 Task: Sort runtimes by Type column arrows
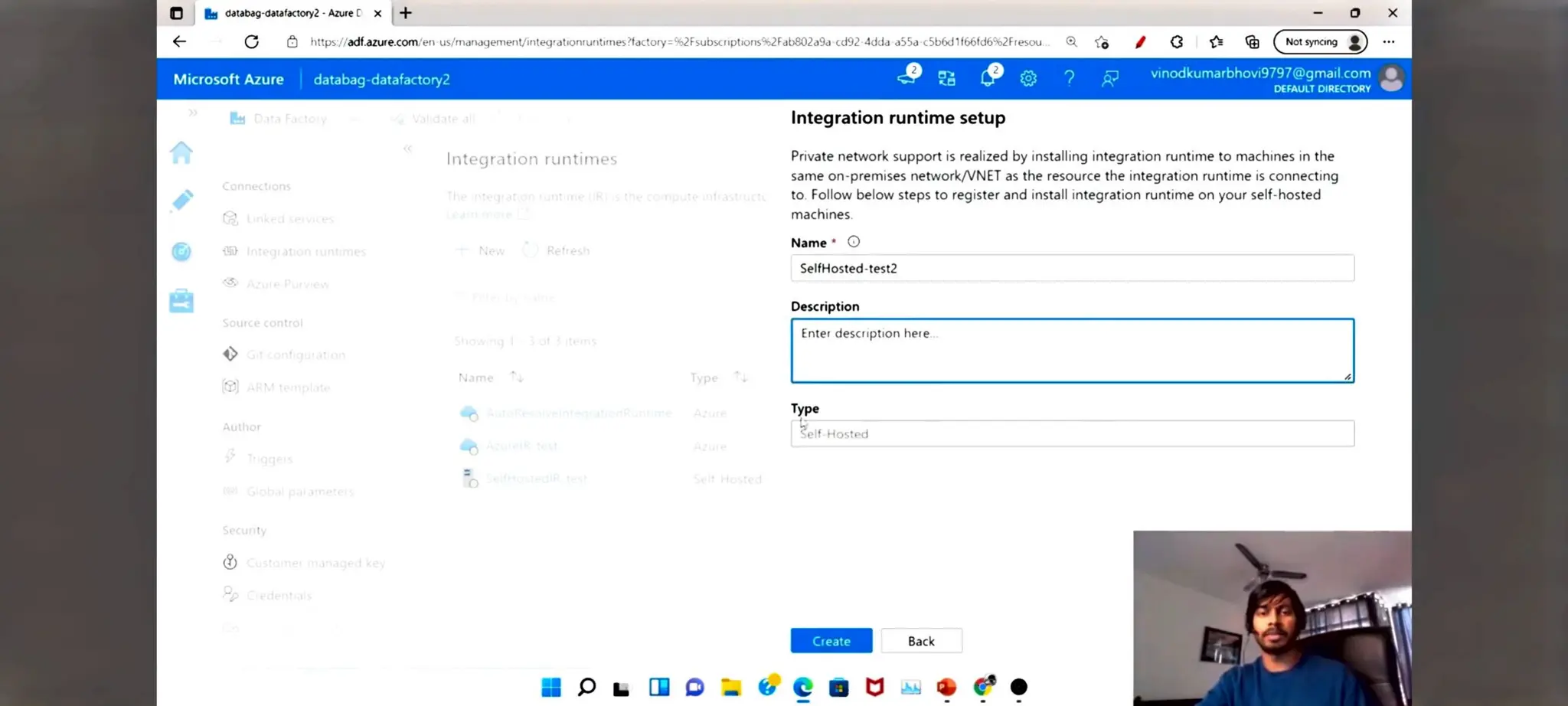point(740,377)
